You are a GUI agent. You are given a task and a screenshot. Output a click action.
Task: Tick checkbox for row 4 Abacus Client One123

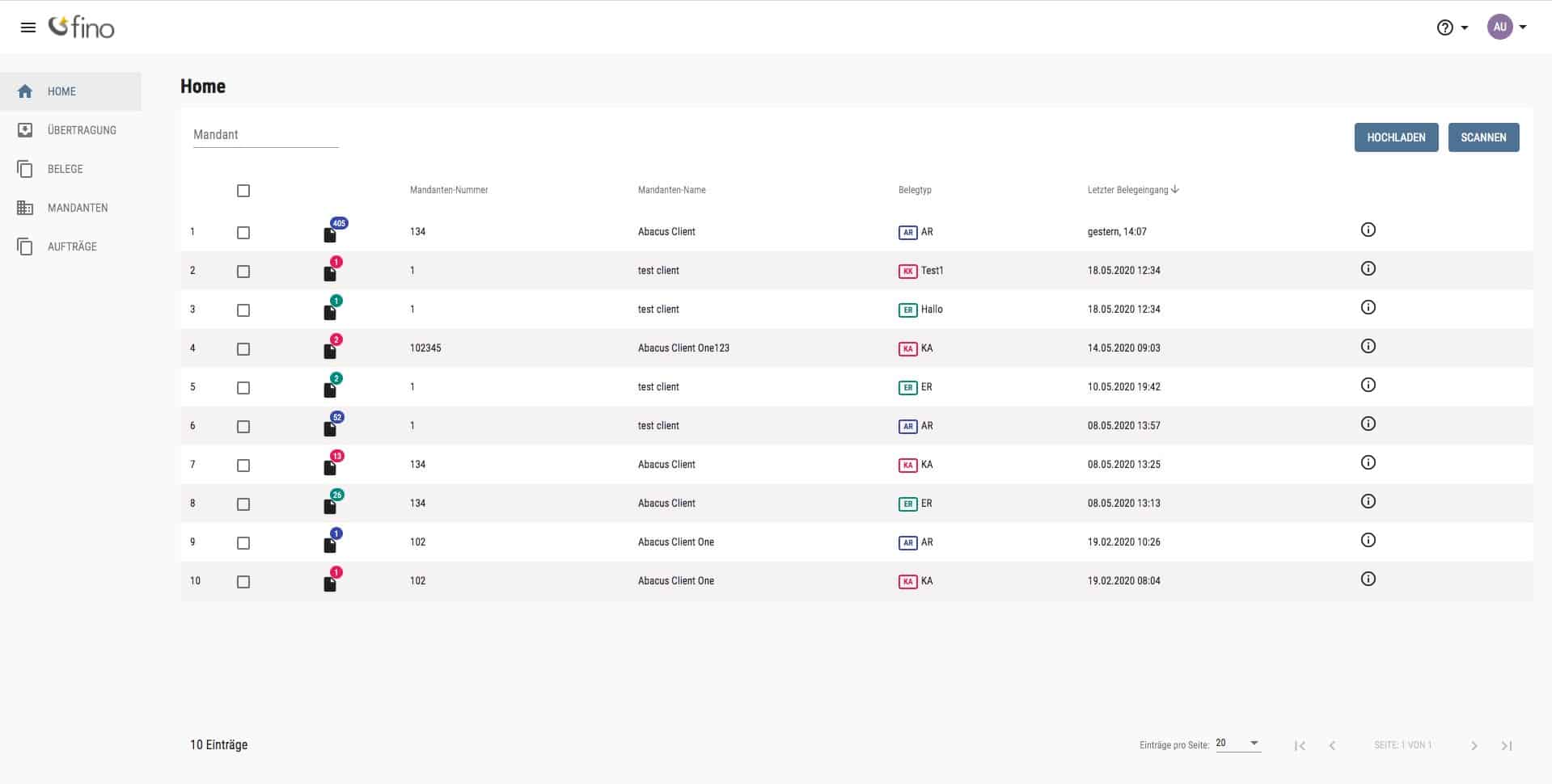click(x=243, y=349)
